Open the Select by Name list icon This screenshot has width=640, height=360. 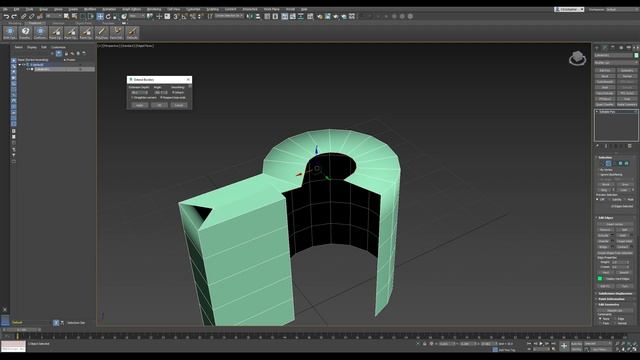(x=74, y=16)
